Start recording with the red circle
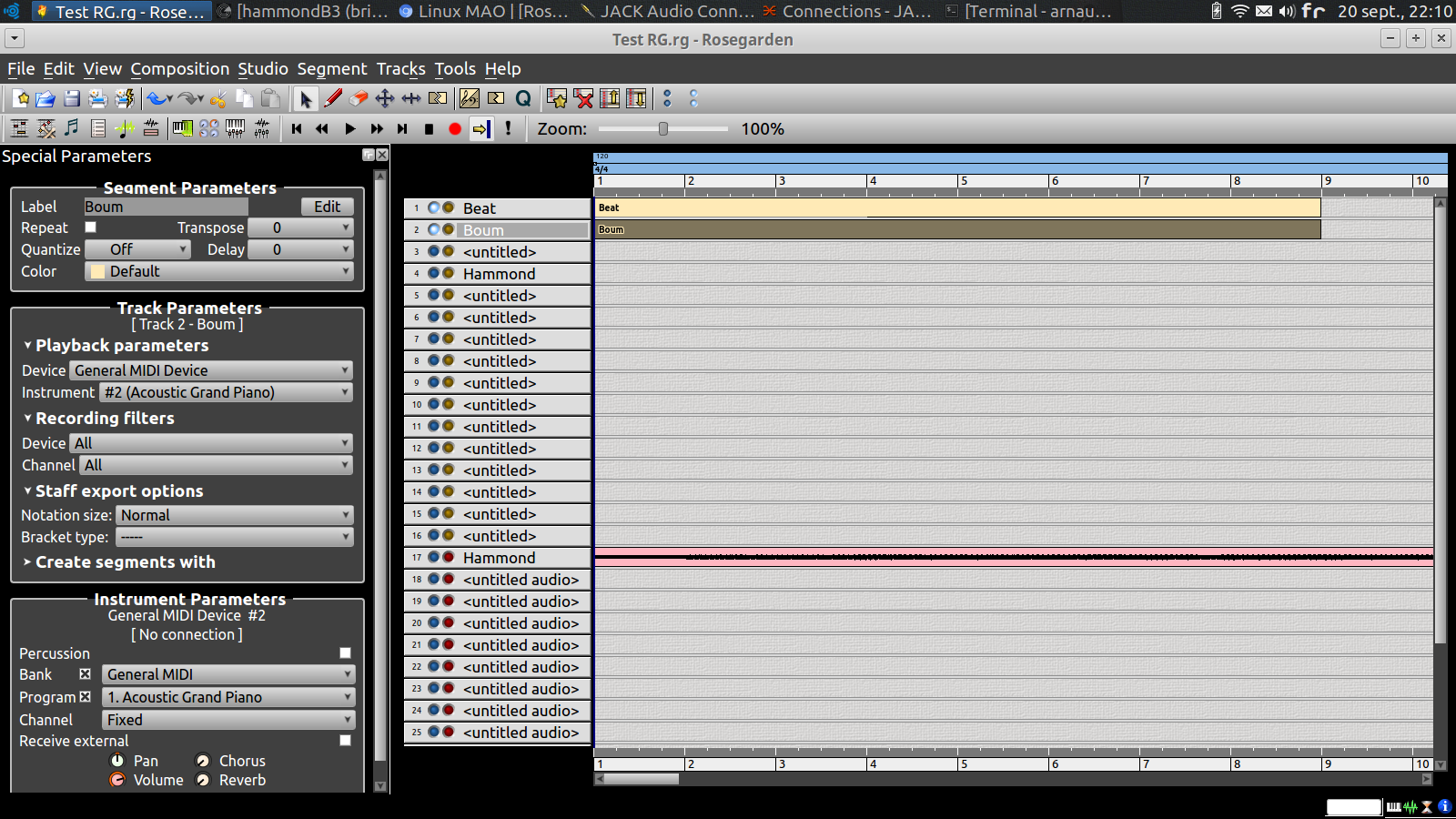 455,128
